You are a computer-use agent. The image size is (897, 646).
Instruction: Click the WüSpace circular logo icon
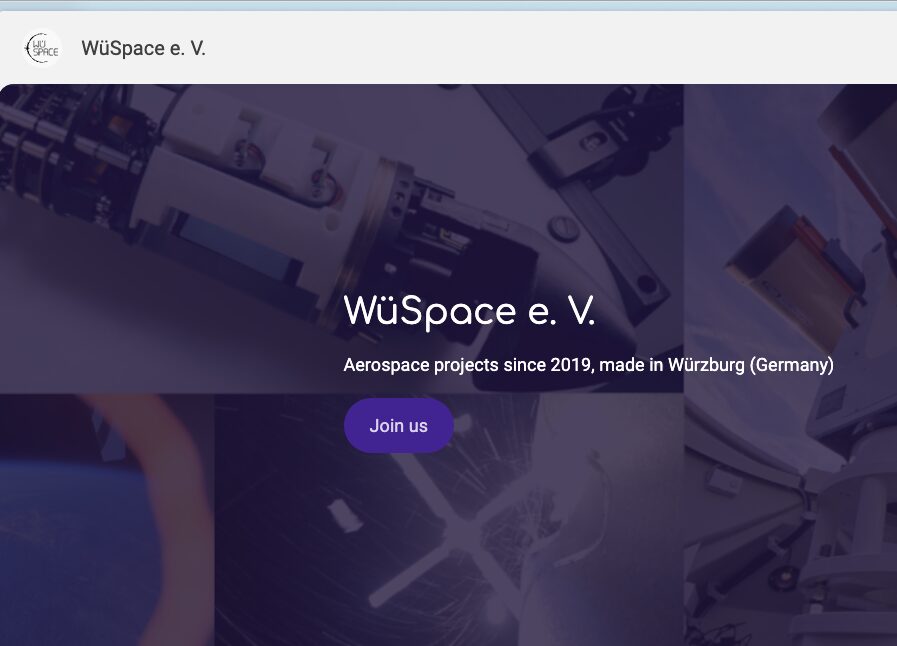click(42, 48)
